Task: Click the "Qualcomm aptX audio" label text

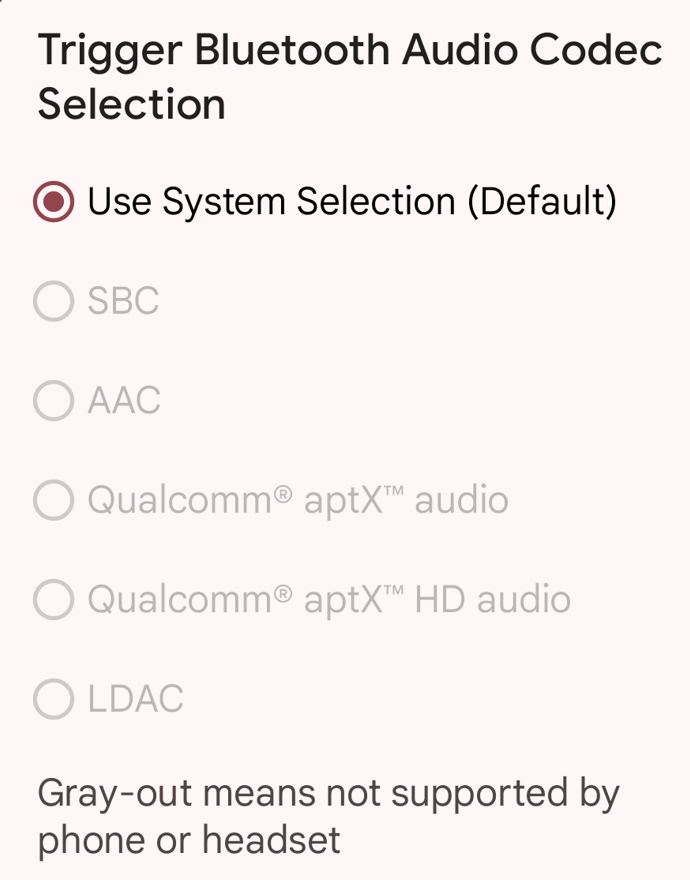Action: (298, 500)
